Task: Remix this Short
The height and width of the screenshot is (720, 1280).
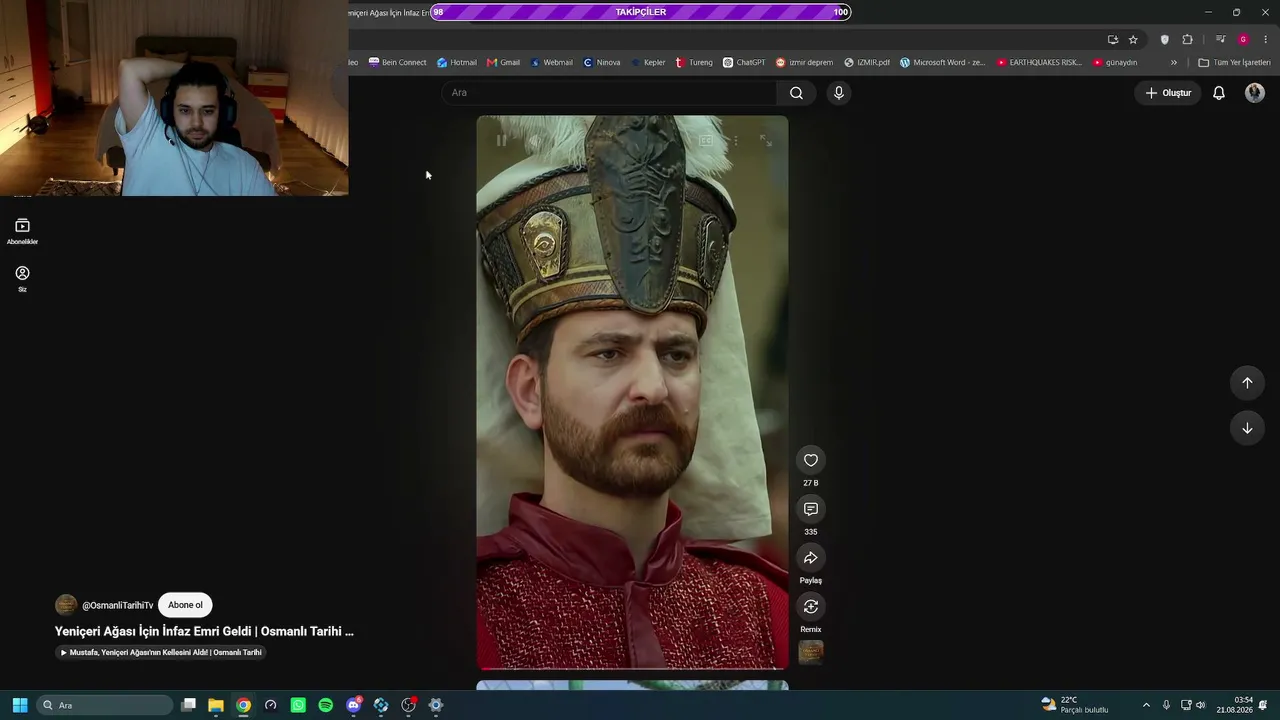Action: (x=811, y=607)
